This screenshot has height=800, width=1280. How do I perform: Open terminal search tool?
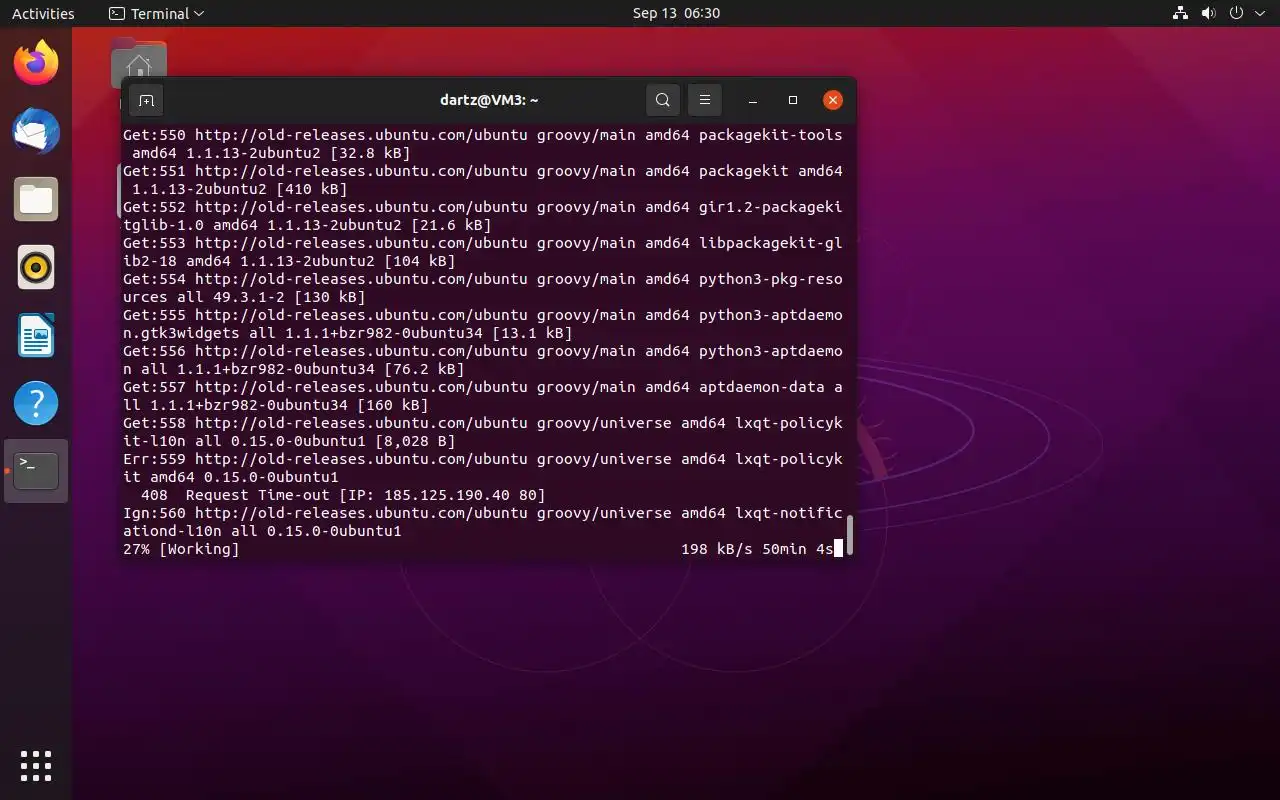coord(662,100)
